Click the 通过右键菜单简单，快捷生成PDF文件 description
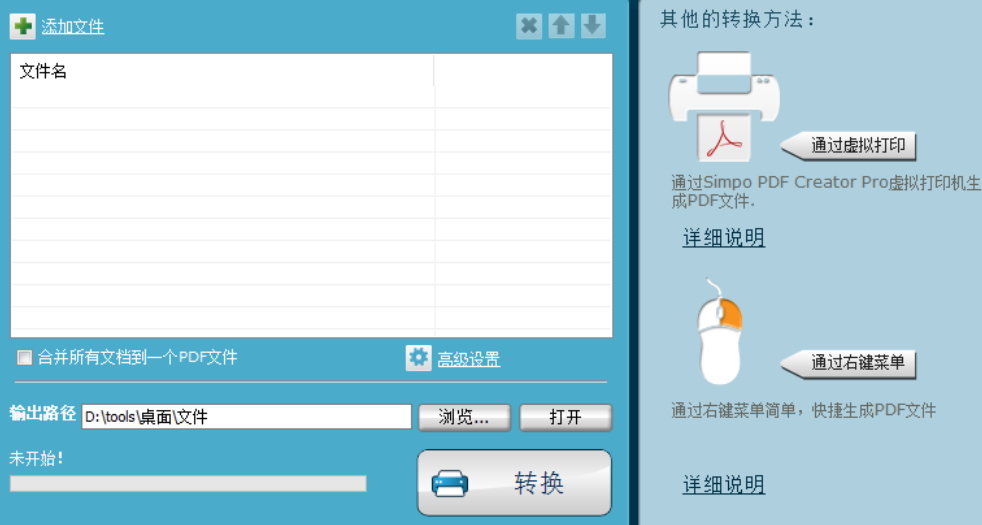Viewport: 982px width, 525px height. click(804, 411)
